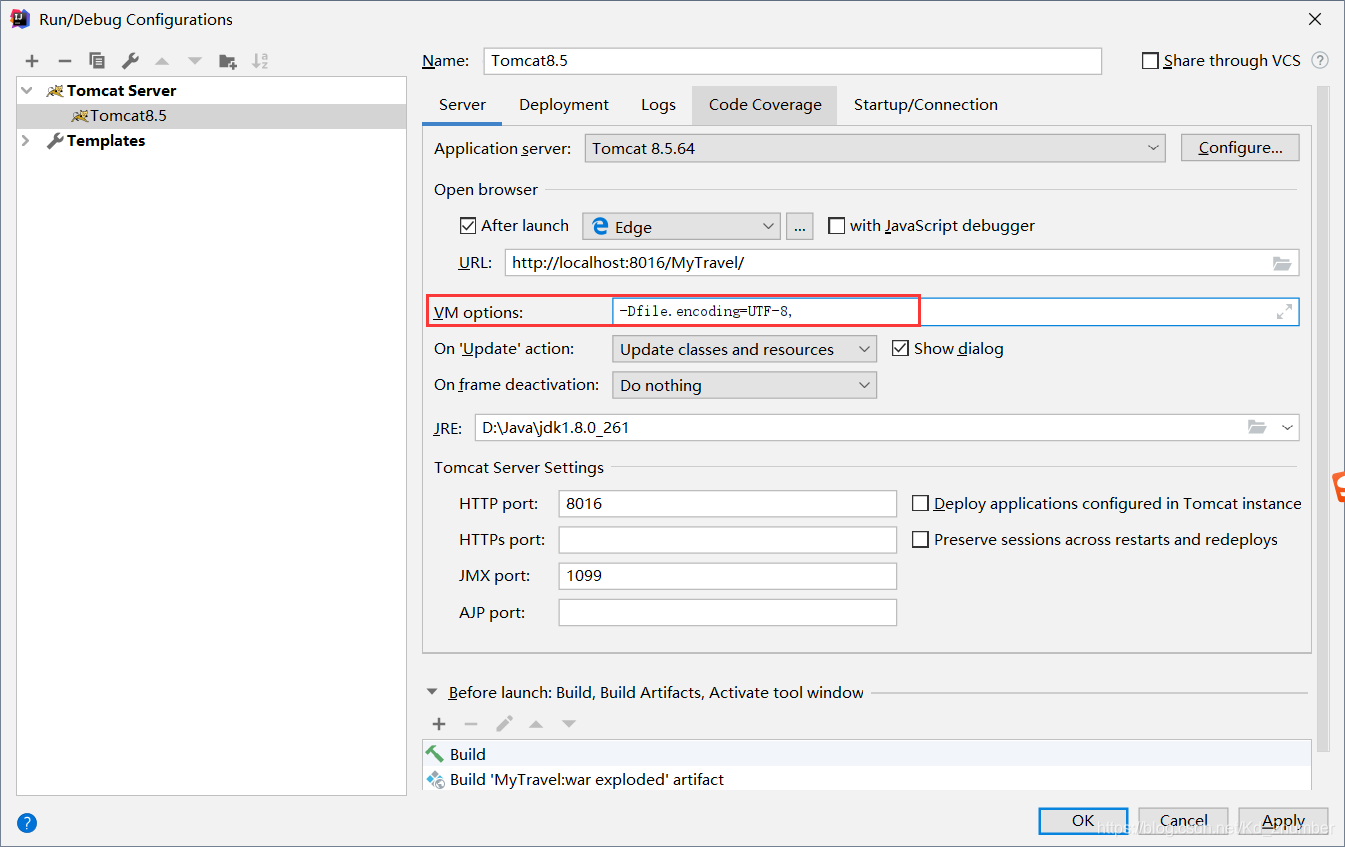Sort configurations alphabetically
Image resolution: width=1345 pixels, height=847 pixels.
[260, 61]
